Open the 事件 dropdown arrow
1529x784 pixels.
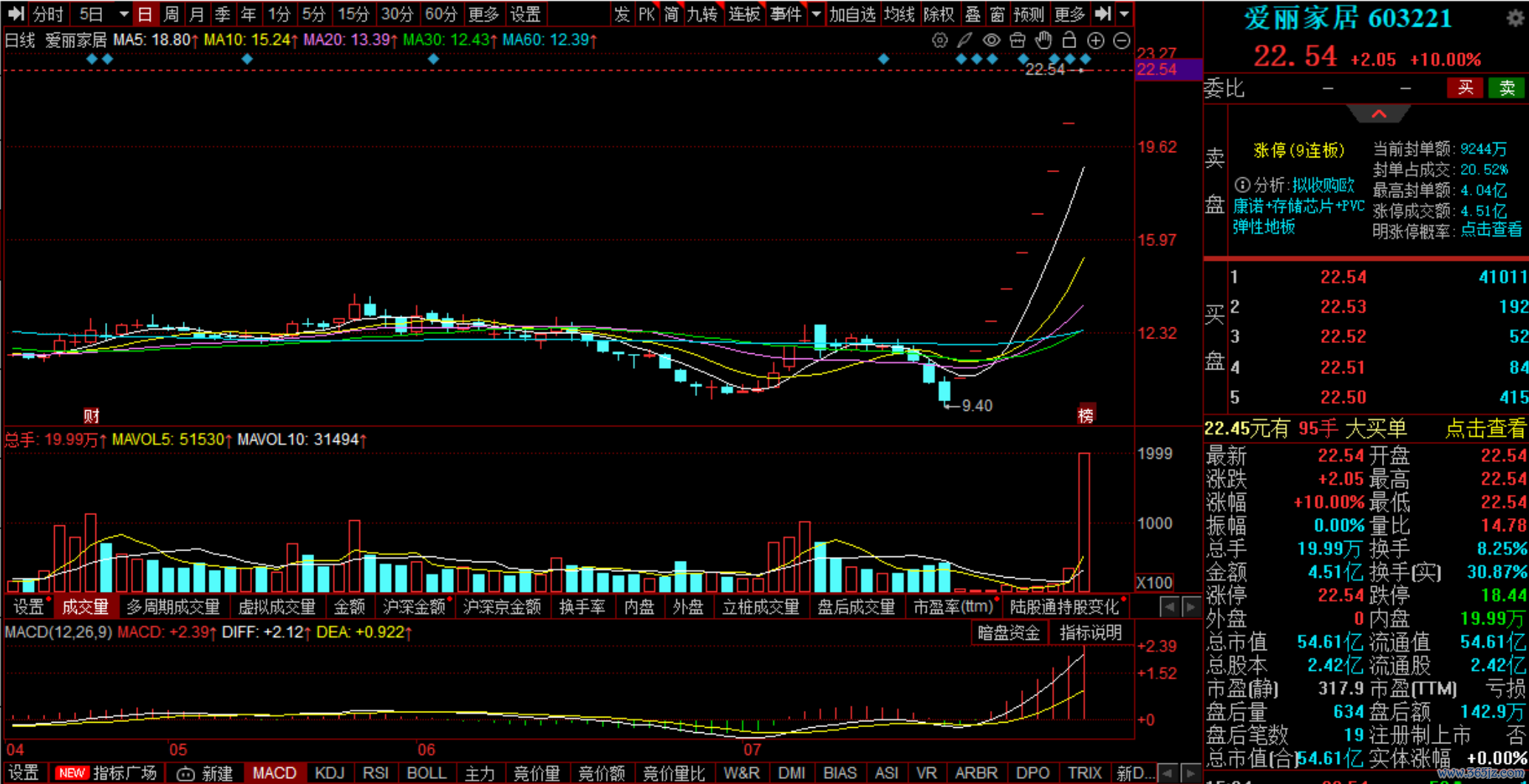[816, 14]
